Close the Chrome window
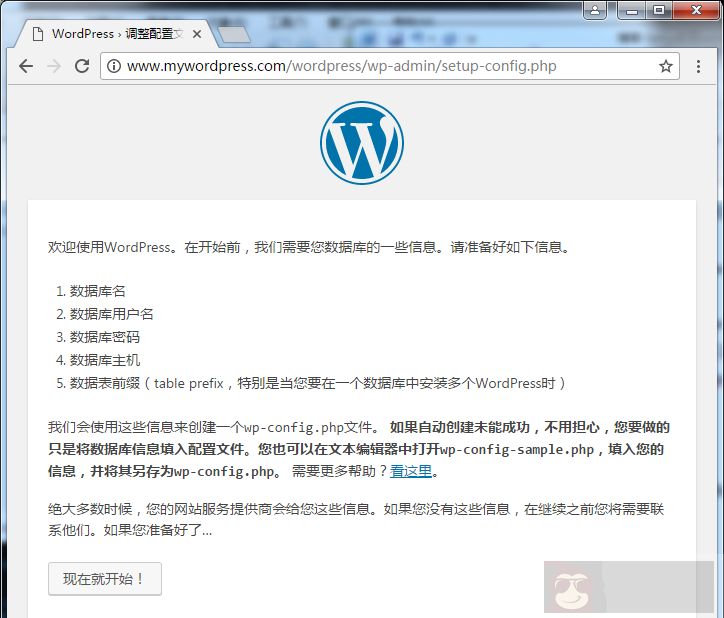The width and height of the screenshot is (724, 618). [696, 10]
